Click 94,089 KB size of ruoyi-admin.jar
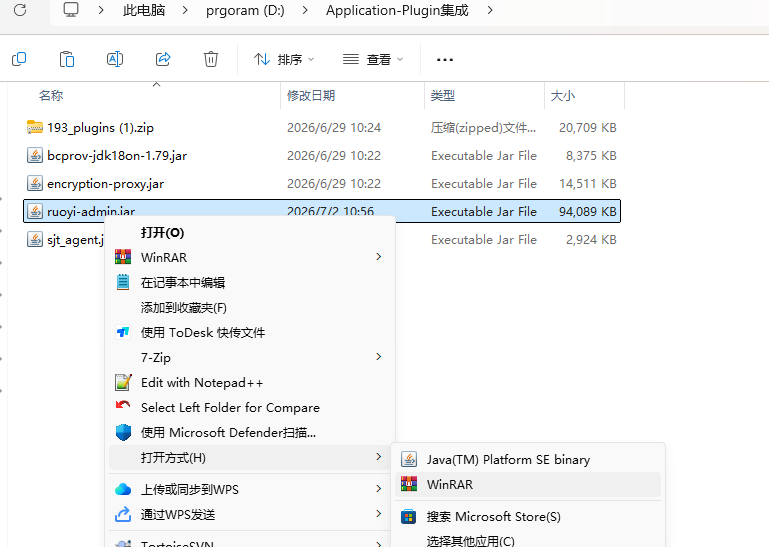 coord(588,211)
